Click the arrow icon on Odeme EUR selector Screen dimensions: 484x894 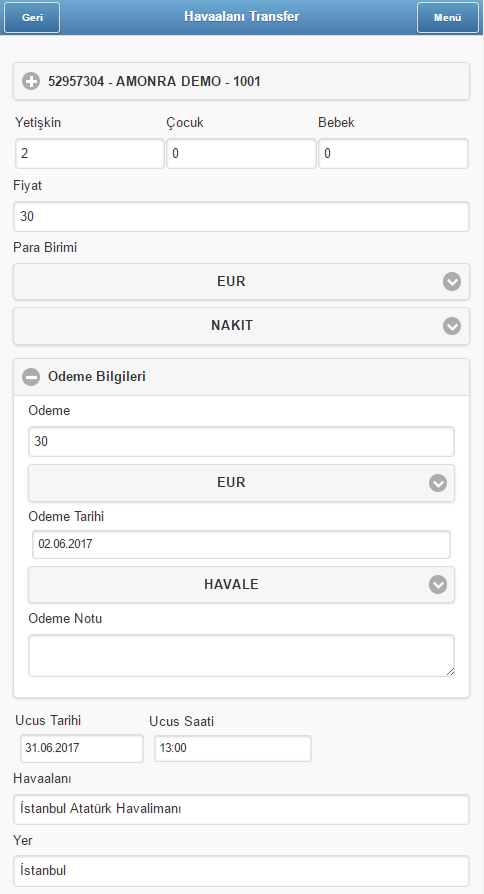438,483
